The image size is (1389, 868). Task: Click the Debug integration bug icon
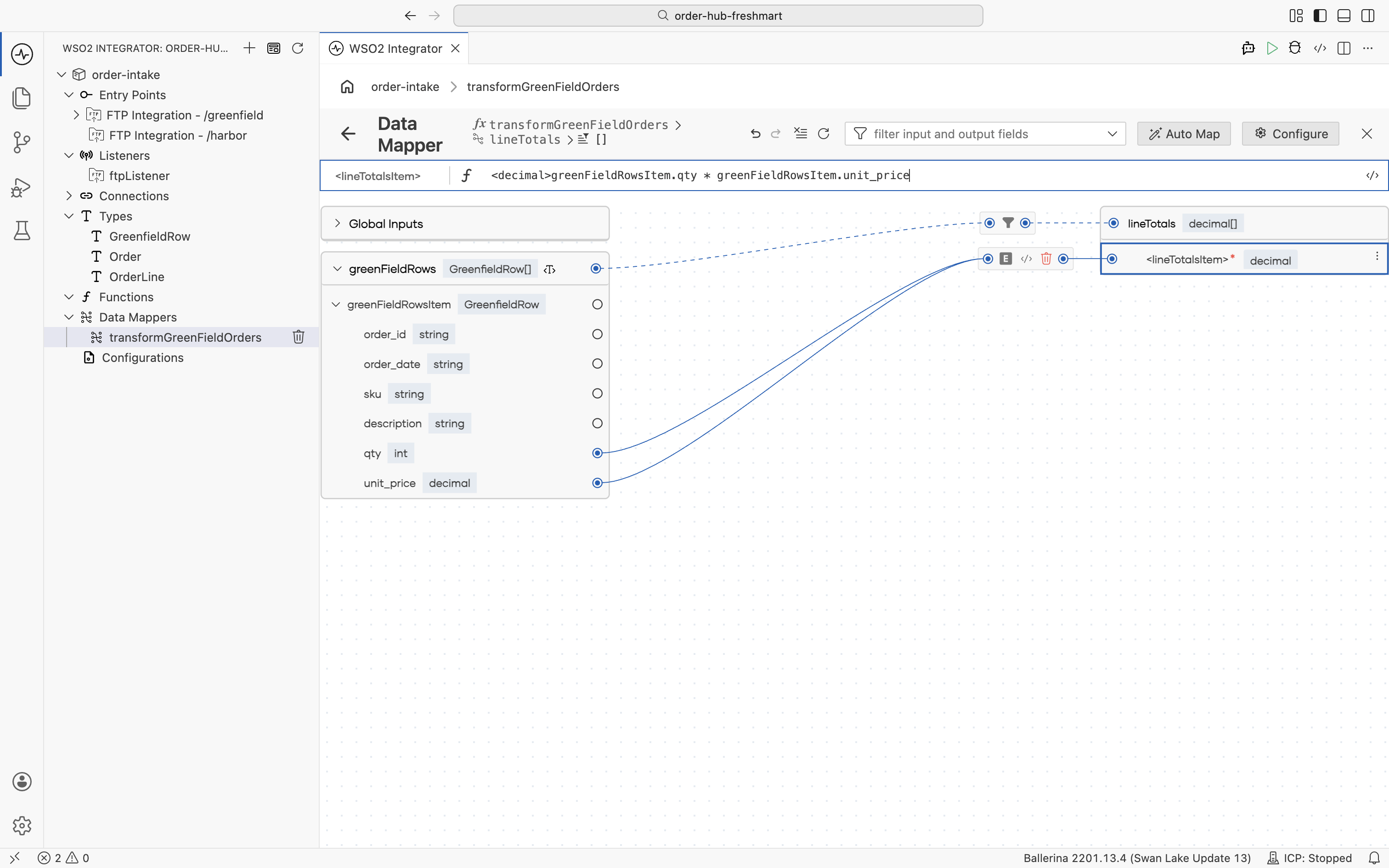pyautogui.click(x=1295, y=48)
